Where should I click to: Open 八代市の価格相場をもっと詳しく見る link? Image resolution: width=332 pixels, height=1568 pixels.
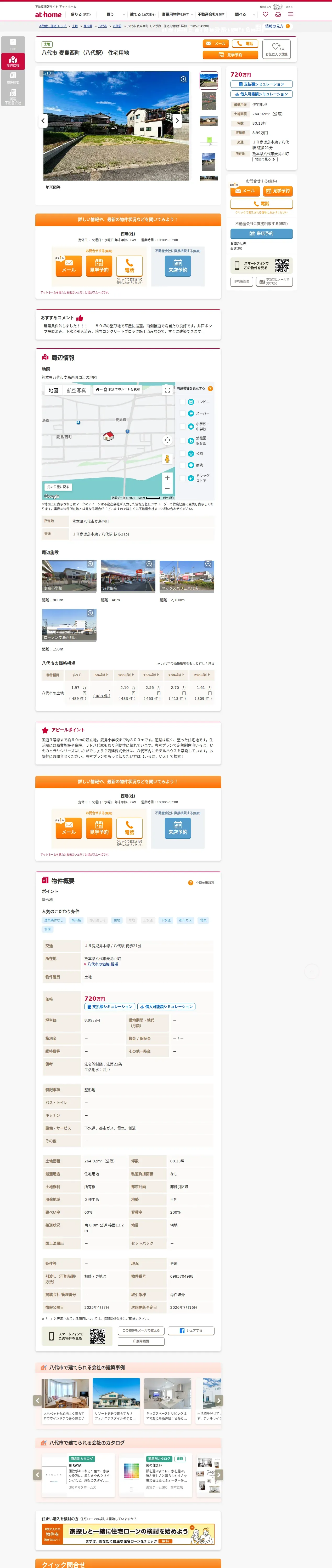click(x=185, y=664)
